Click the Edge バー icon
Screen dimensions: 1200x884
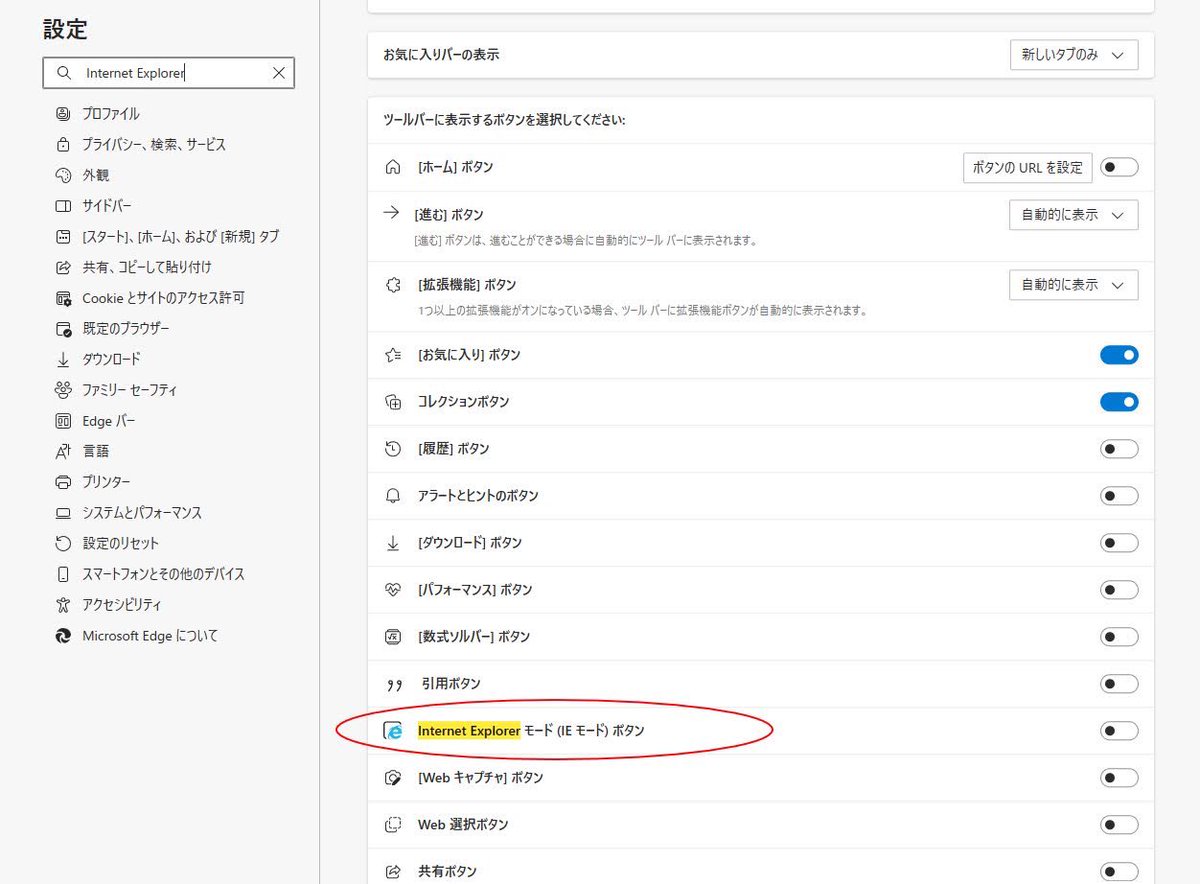64,421
